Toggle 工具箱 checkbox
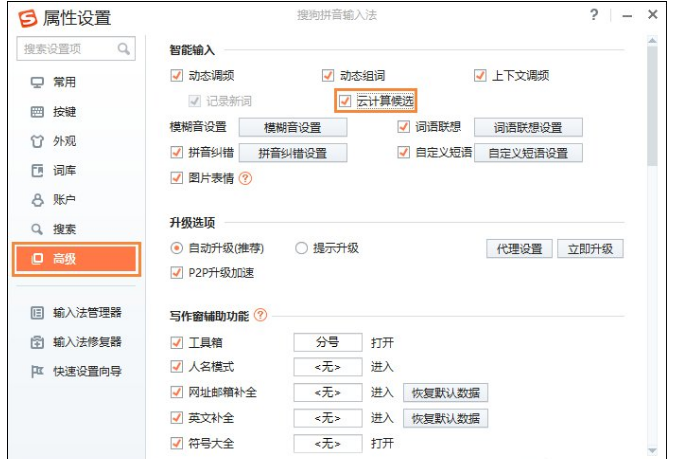This screenshot has height=459, width=677. point(176,342)
